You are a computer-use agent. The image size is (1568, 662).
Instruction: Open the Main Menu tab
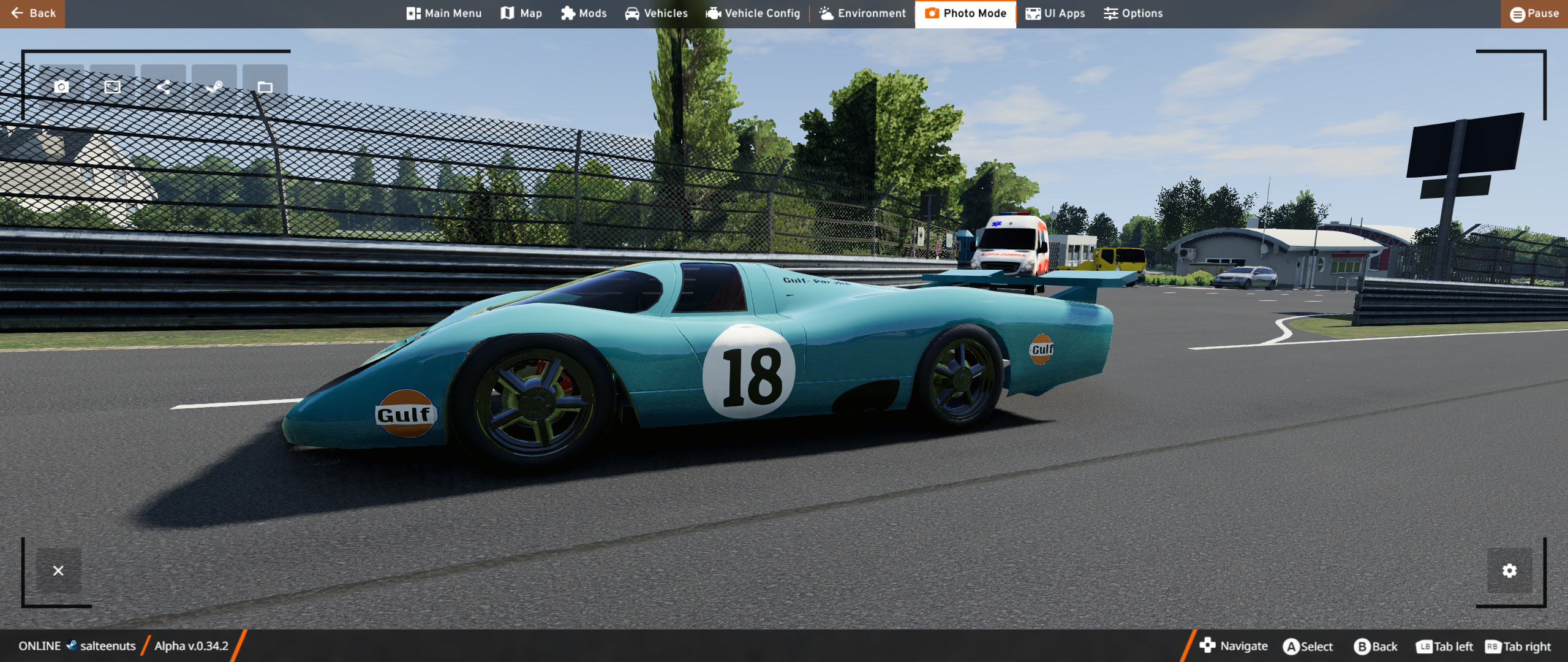[x=444, y=13]
